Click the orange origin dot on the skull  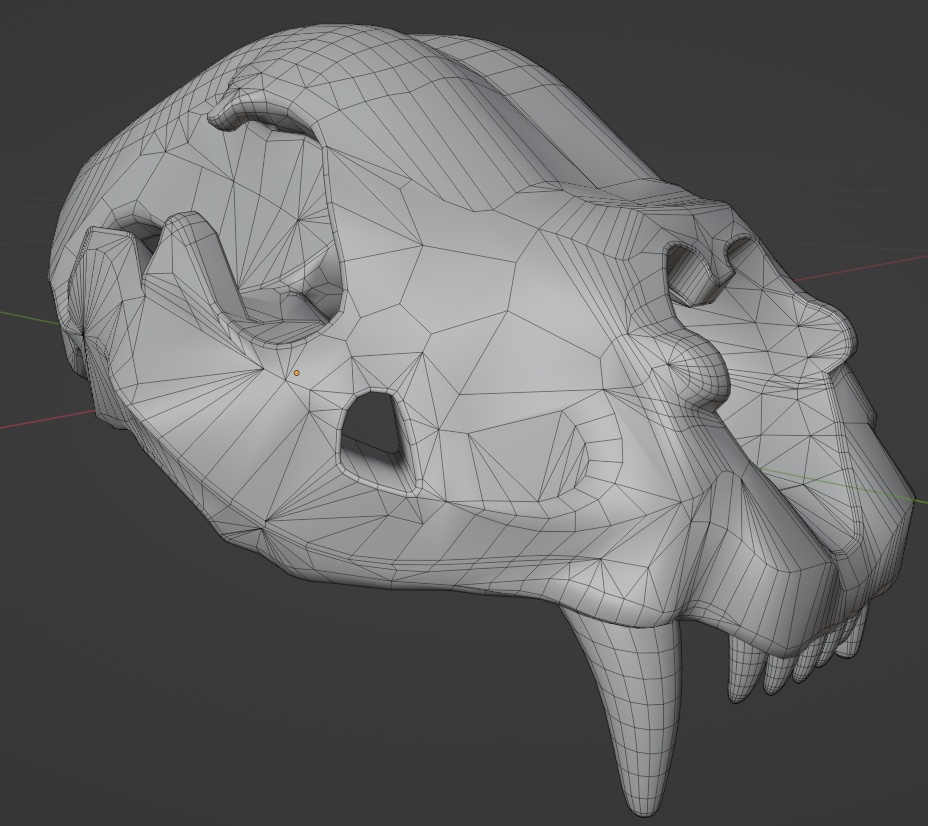click(x=297, y=373)
